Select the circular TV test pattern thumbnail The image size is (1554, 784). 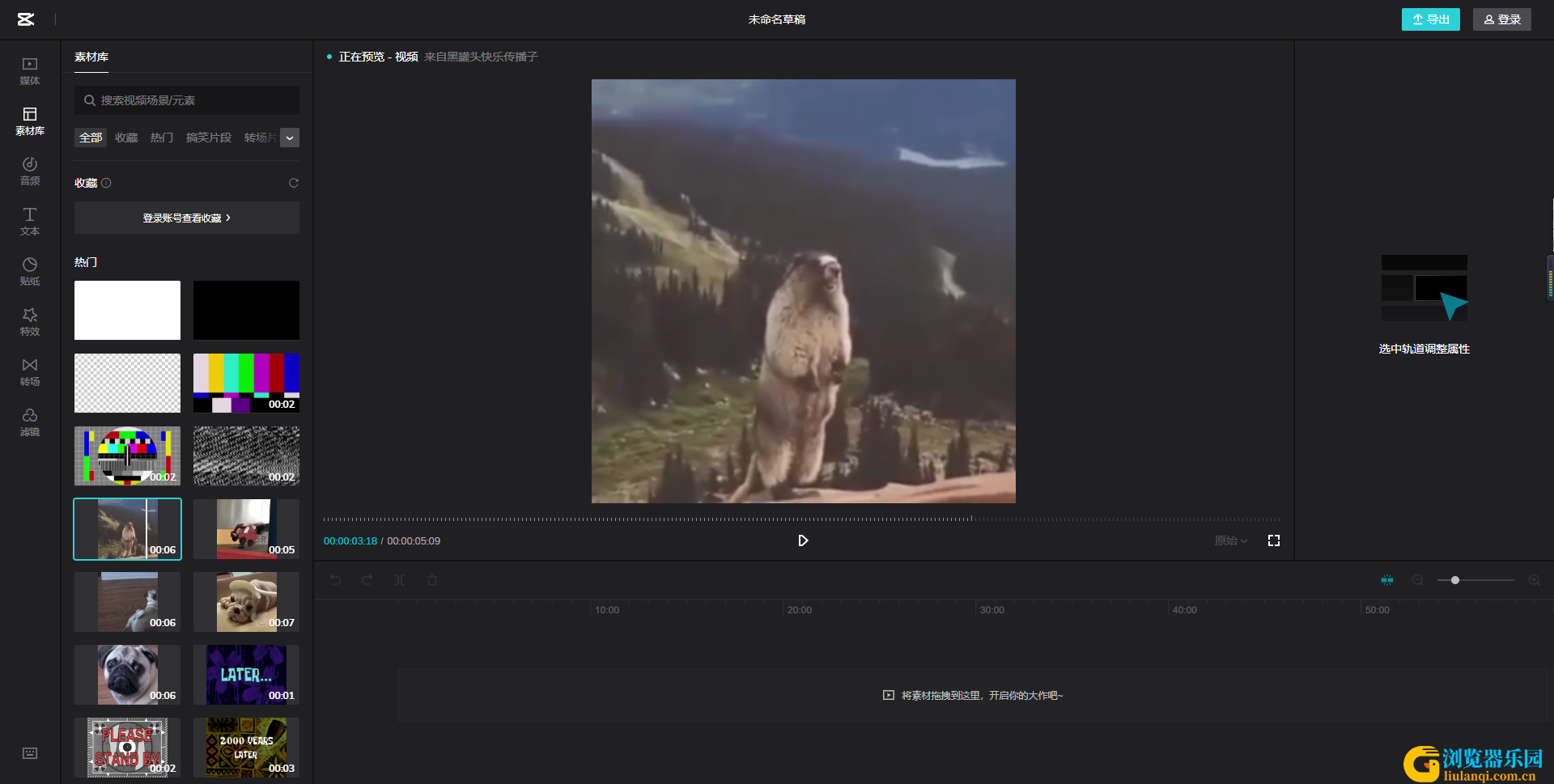127,456
